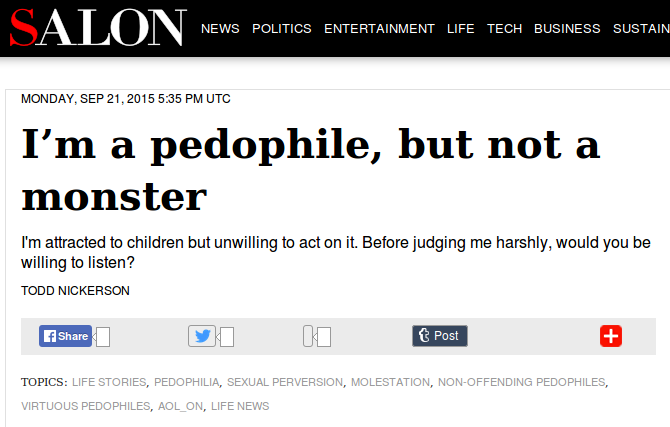Viewport: 670px width, 427px height.
Task: Click the third share count bubble
Action: (322, 337)
